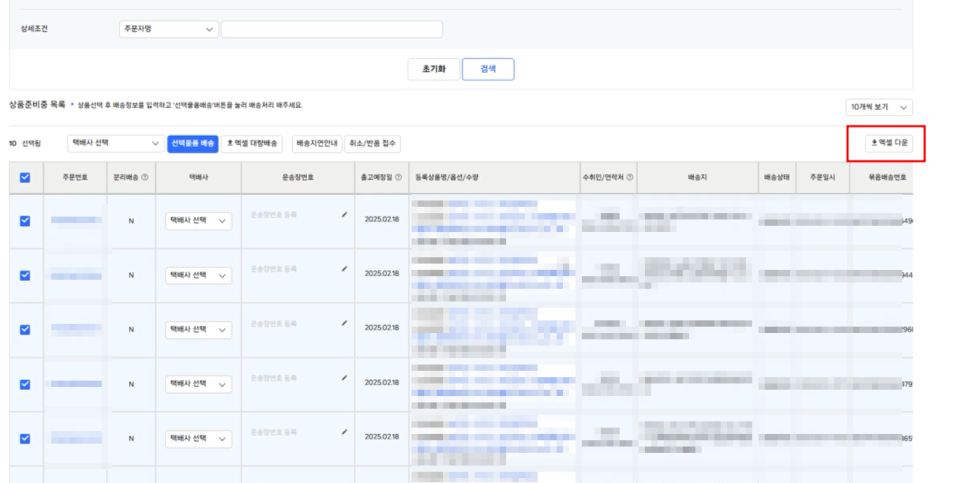Screen dimensions: 966x483
Task: Open 택배사 선택 dropdown in fourth row
Action: (x=198, y=384)
